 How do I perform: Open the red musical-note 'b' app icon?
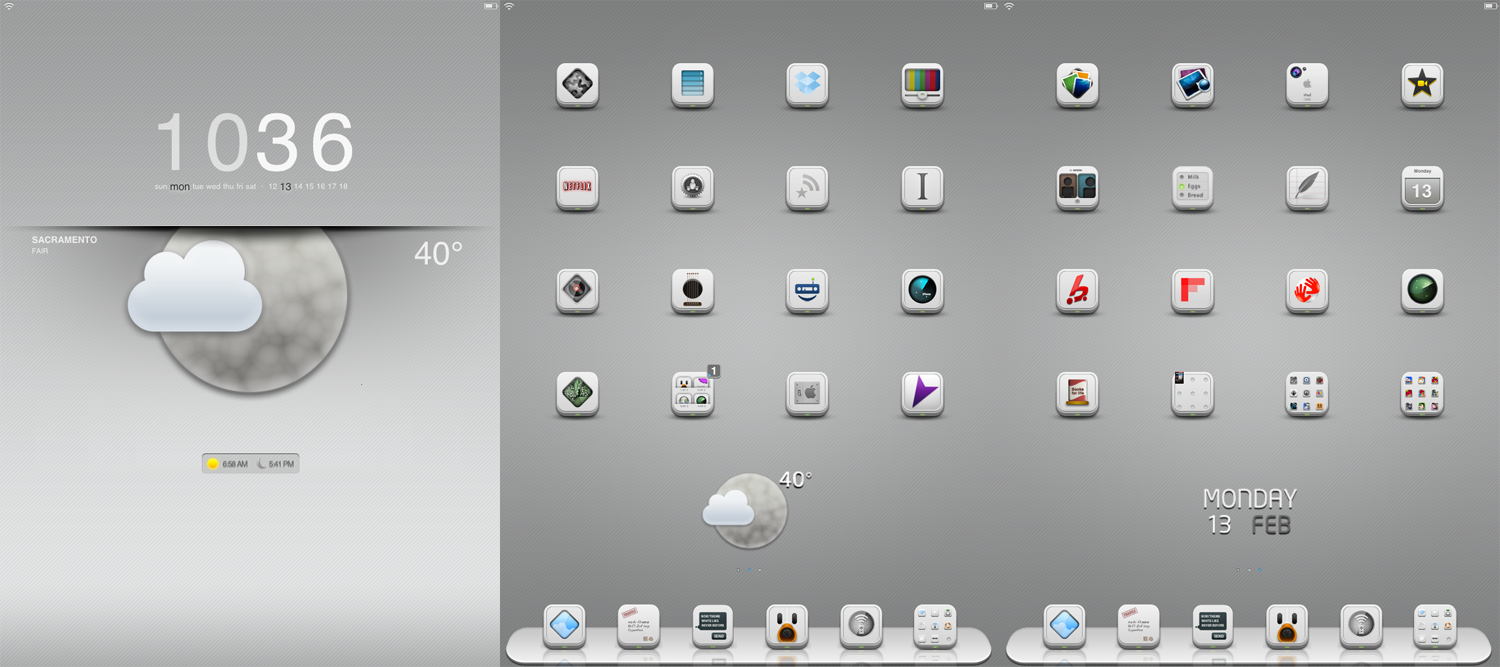[1077, 291]
